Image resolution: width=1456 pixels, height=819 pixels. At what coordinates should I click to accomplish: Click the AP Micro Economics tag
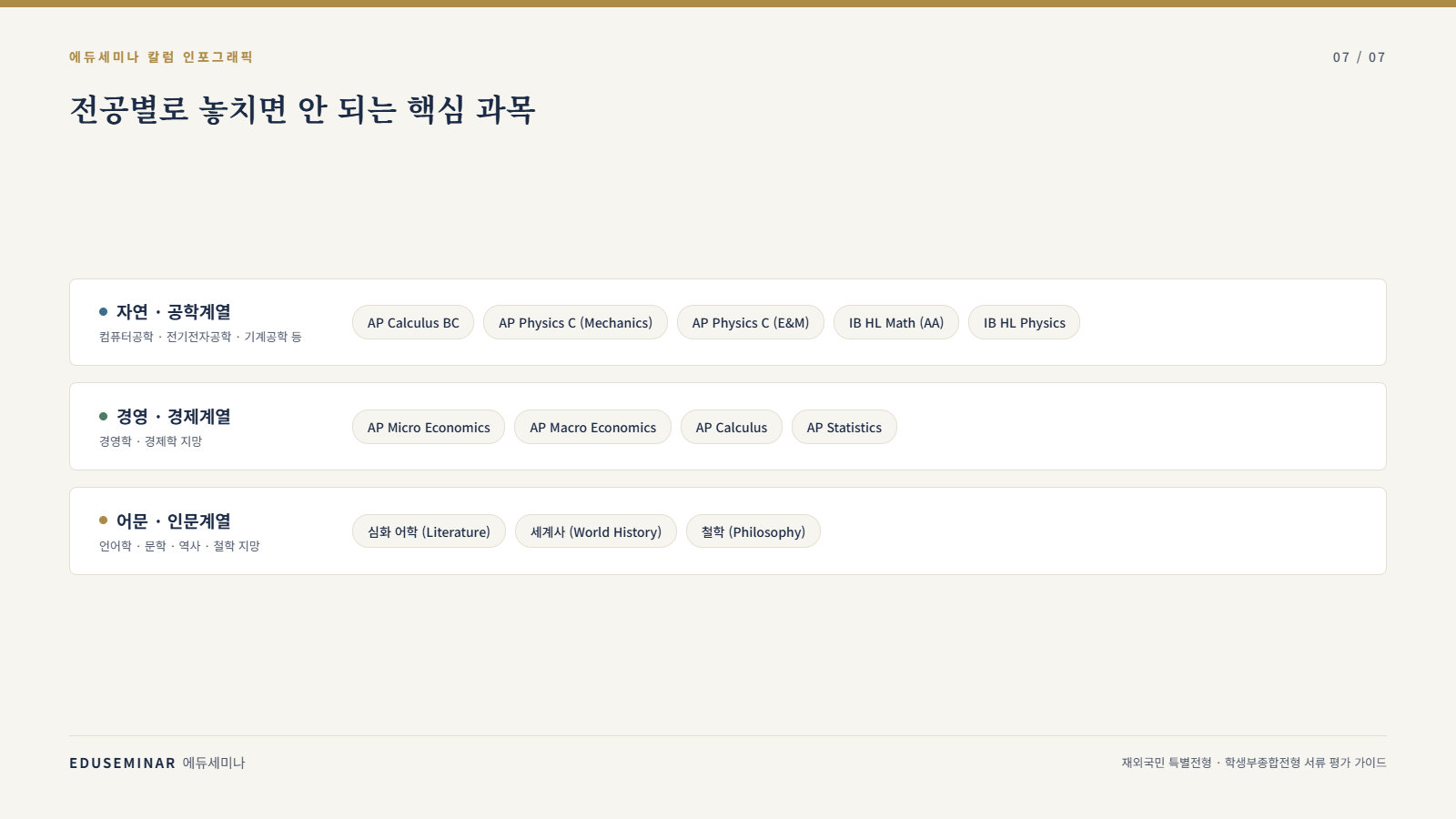coord(429,427)
